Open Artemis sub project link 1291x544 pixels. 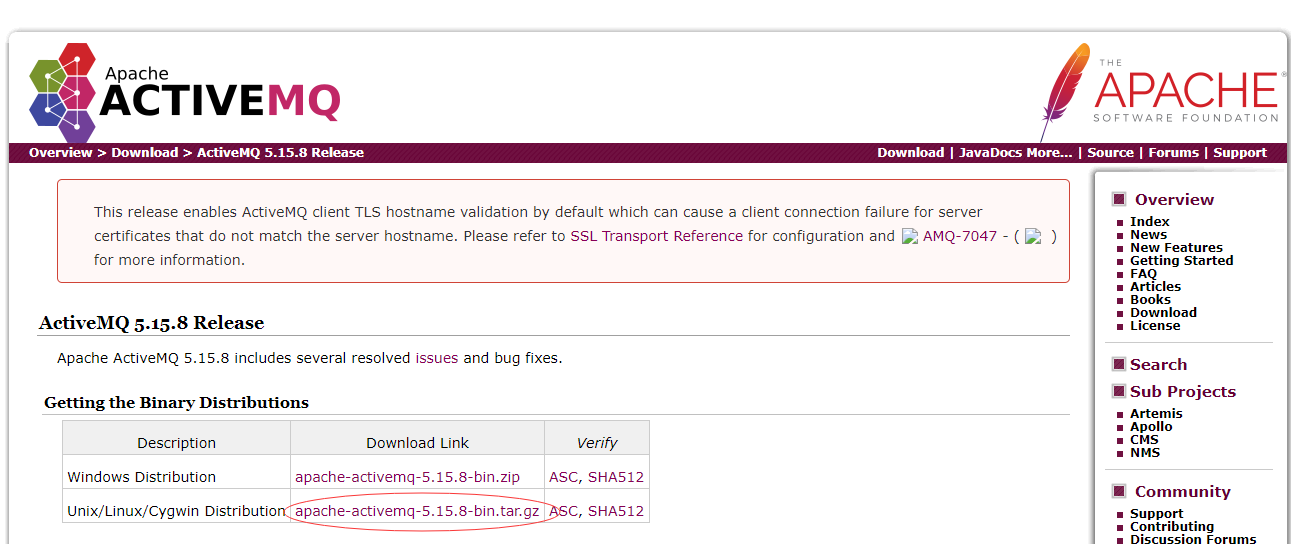[1156, 414]
